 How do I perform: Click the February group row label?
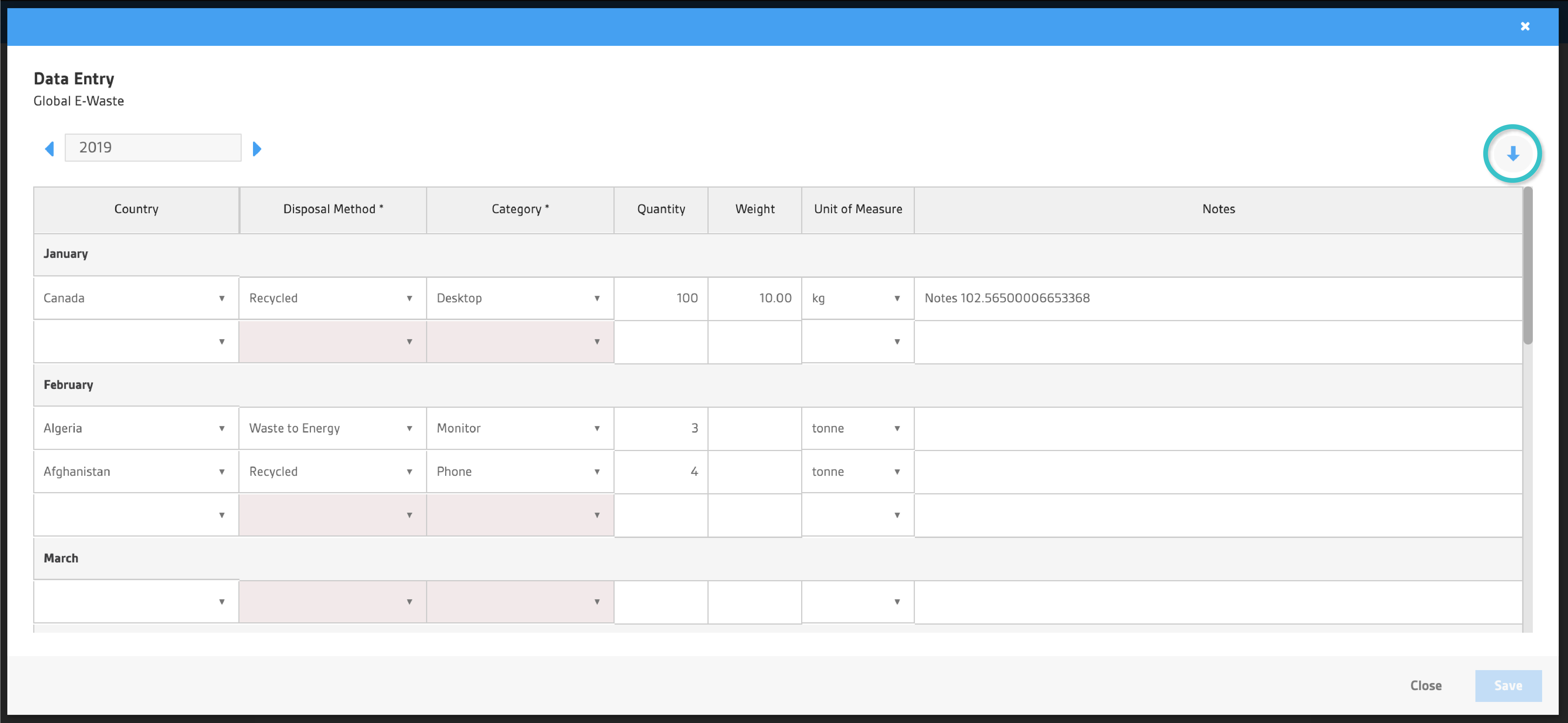(x=68, y=384)
